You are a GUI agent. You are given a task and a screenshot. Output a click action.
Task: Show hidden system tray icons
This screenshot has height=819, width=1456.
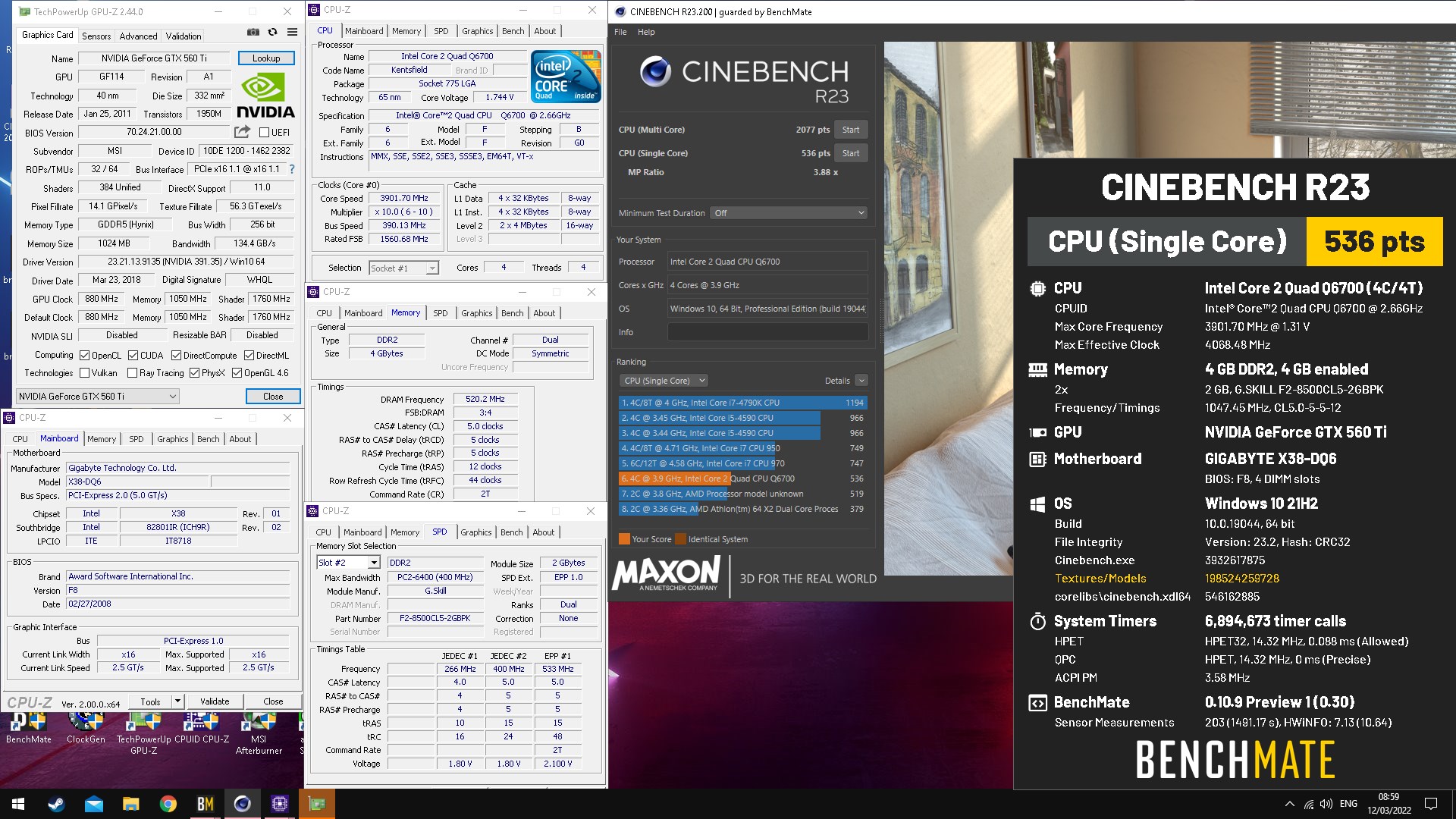coord(1289,804)
